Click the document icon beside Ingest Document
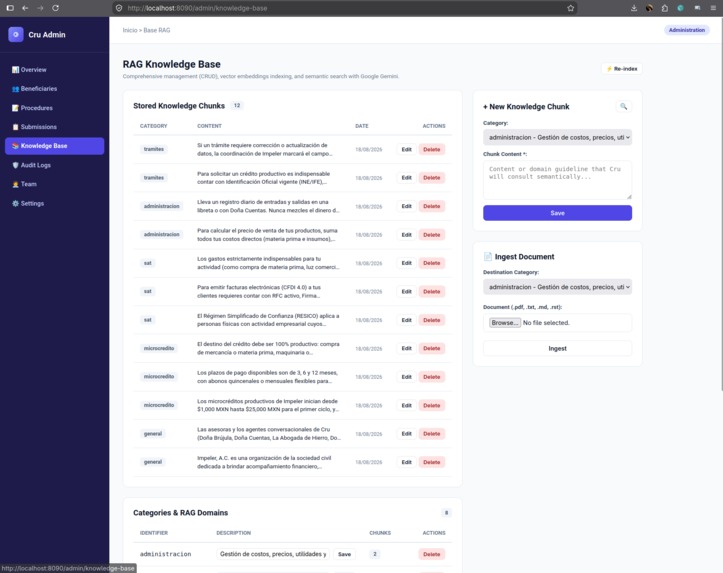 coord(487,256)
